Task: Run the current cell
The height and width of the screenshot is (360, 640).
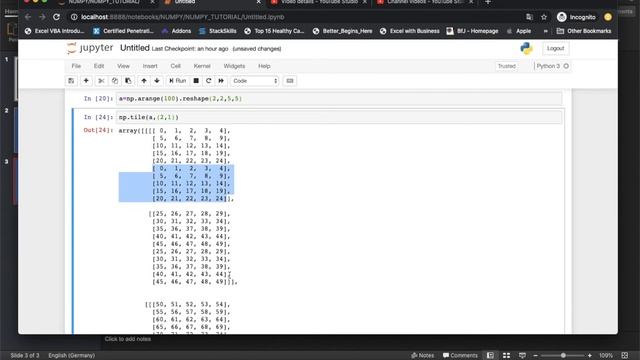Action: pos(178,81)
